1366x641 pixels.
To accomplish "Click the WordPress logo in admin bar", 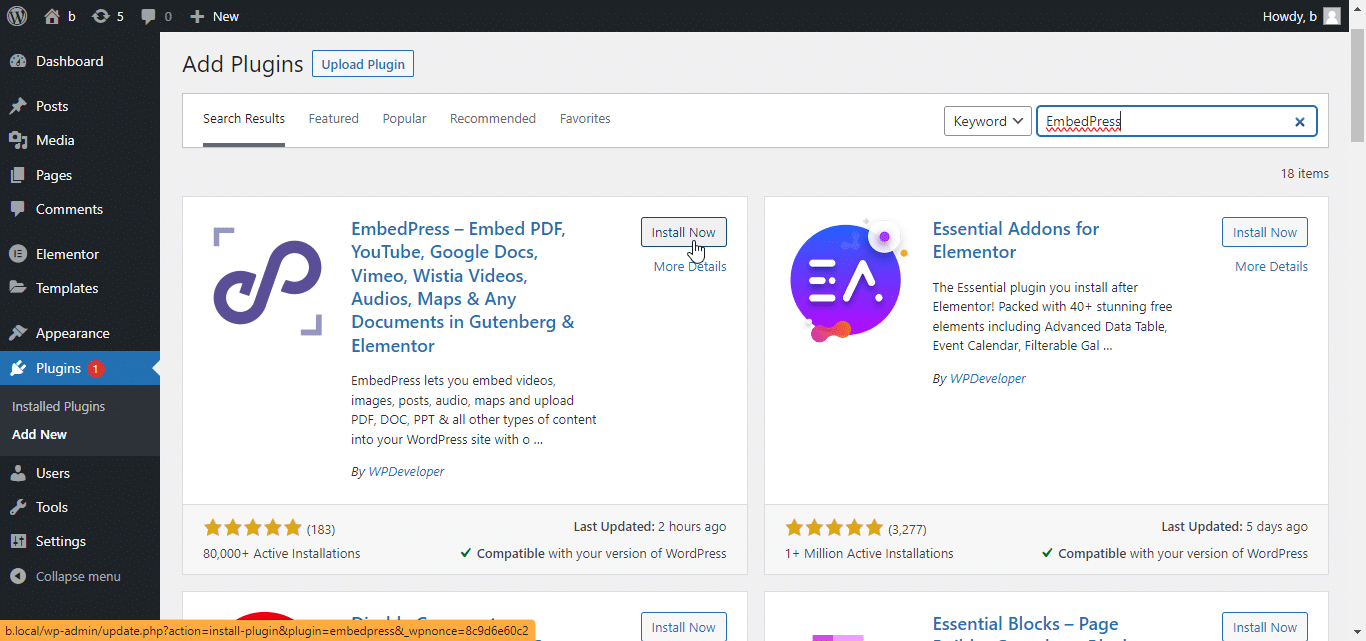I will [x=17, y=16].
